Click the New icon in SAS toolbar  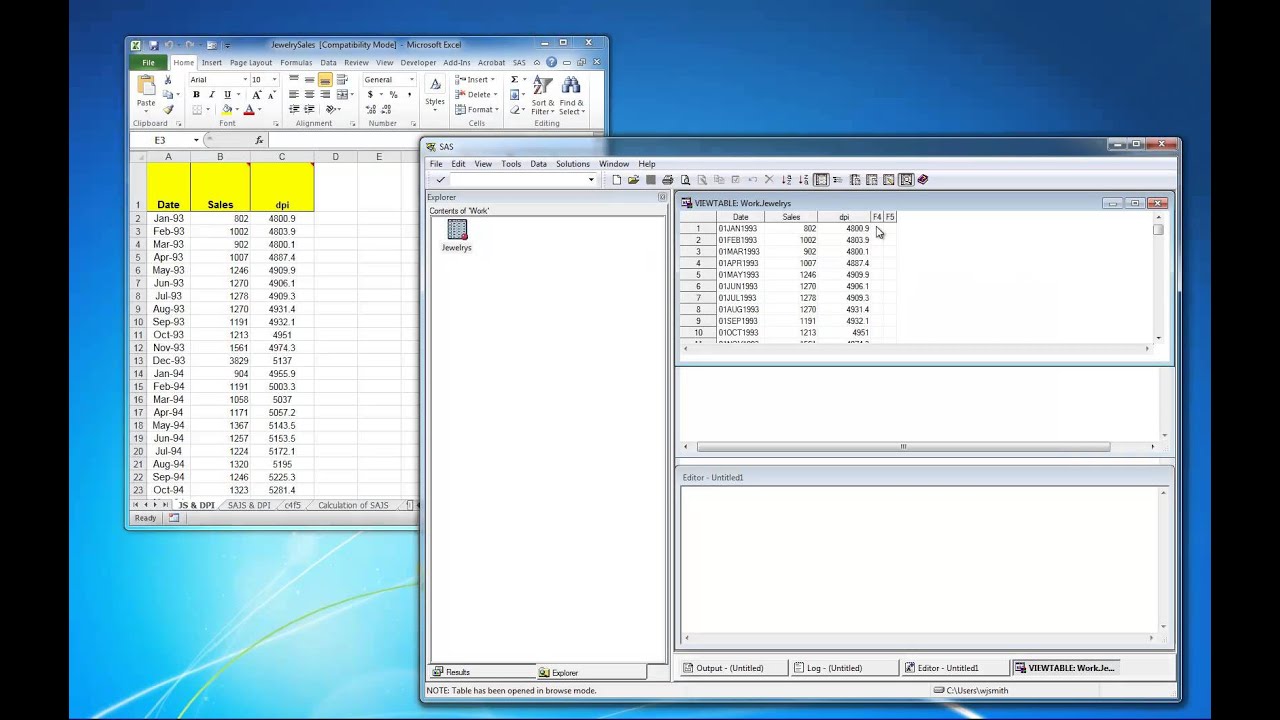[617, 180]
